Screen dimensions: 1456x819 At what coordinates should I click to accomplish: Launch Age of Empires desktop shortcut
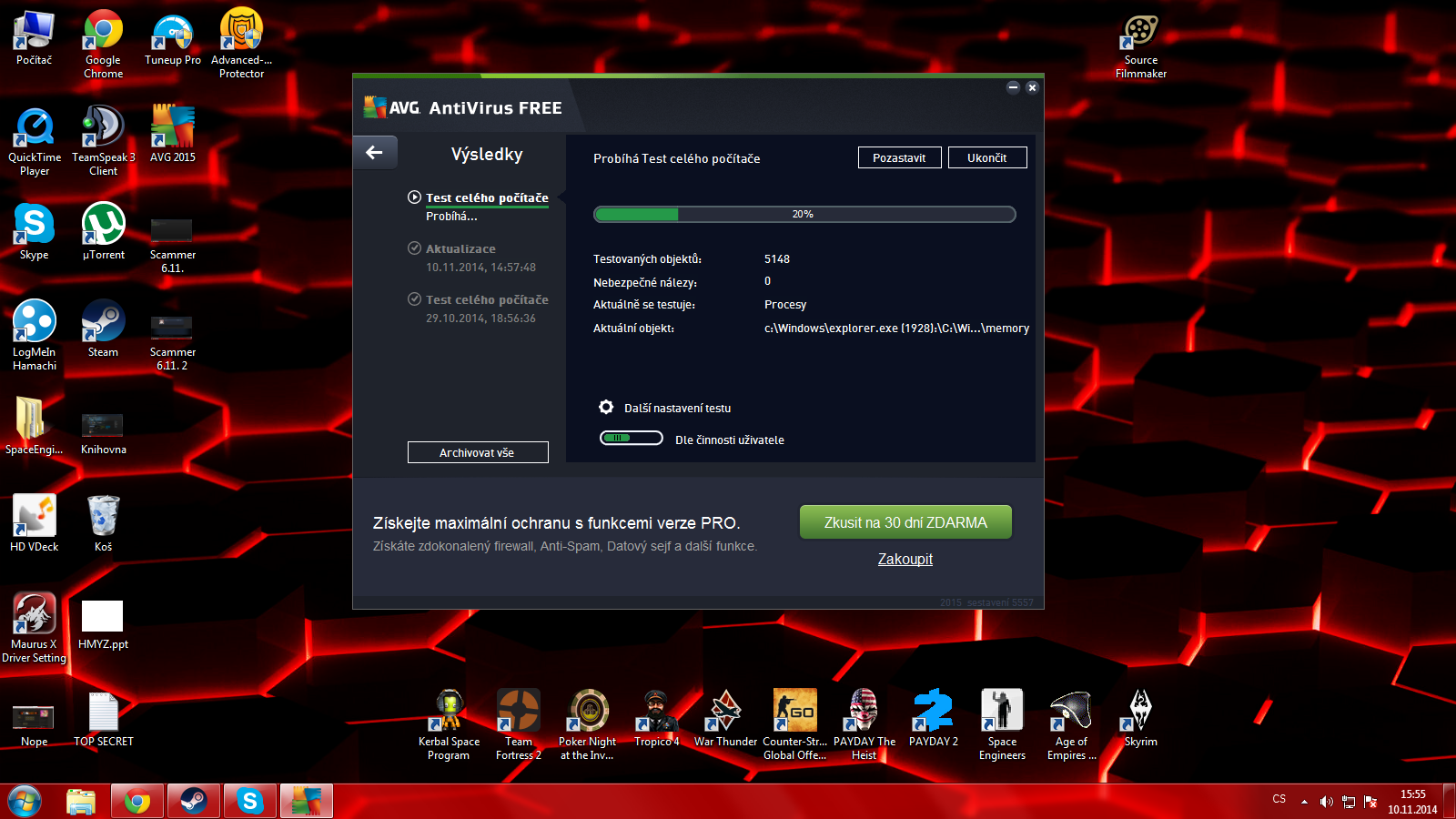point(1072,725)
